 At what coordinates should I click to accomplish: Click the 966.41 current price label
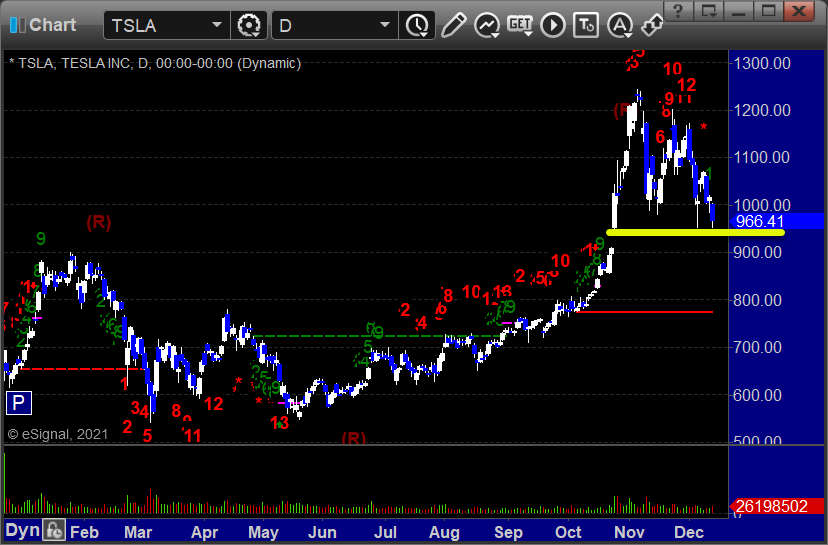point(775,221)
